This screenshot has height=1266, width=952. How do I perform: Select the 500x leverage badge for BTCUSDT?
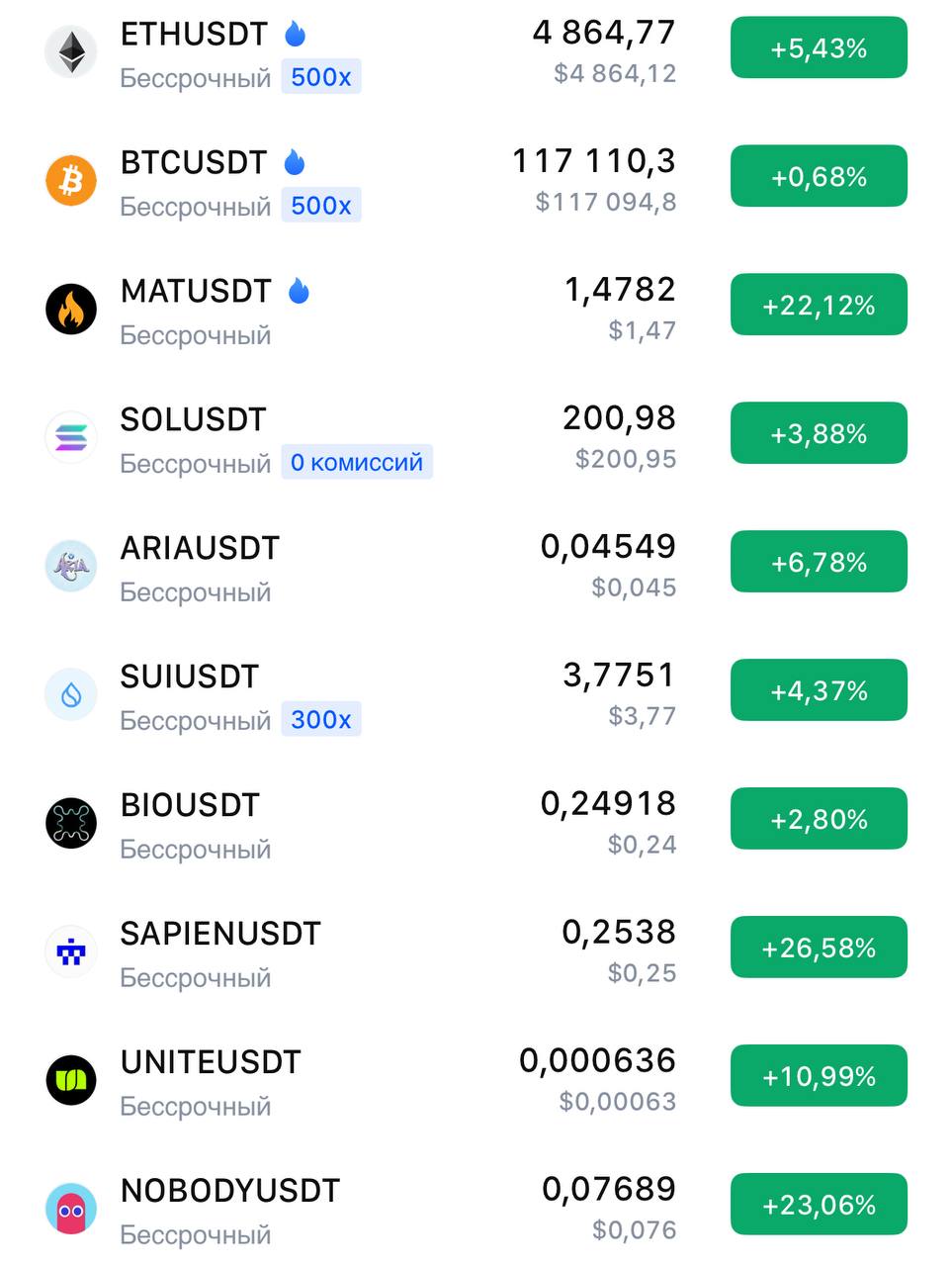click(321, 206)
